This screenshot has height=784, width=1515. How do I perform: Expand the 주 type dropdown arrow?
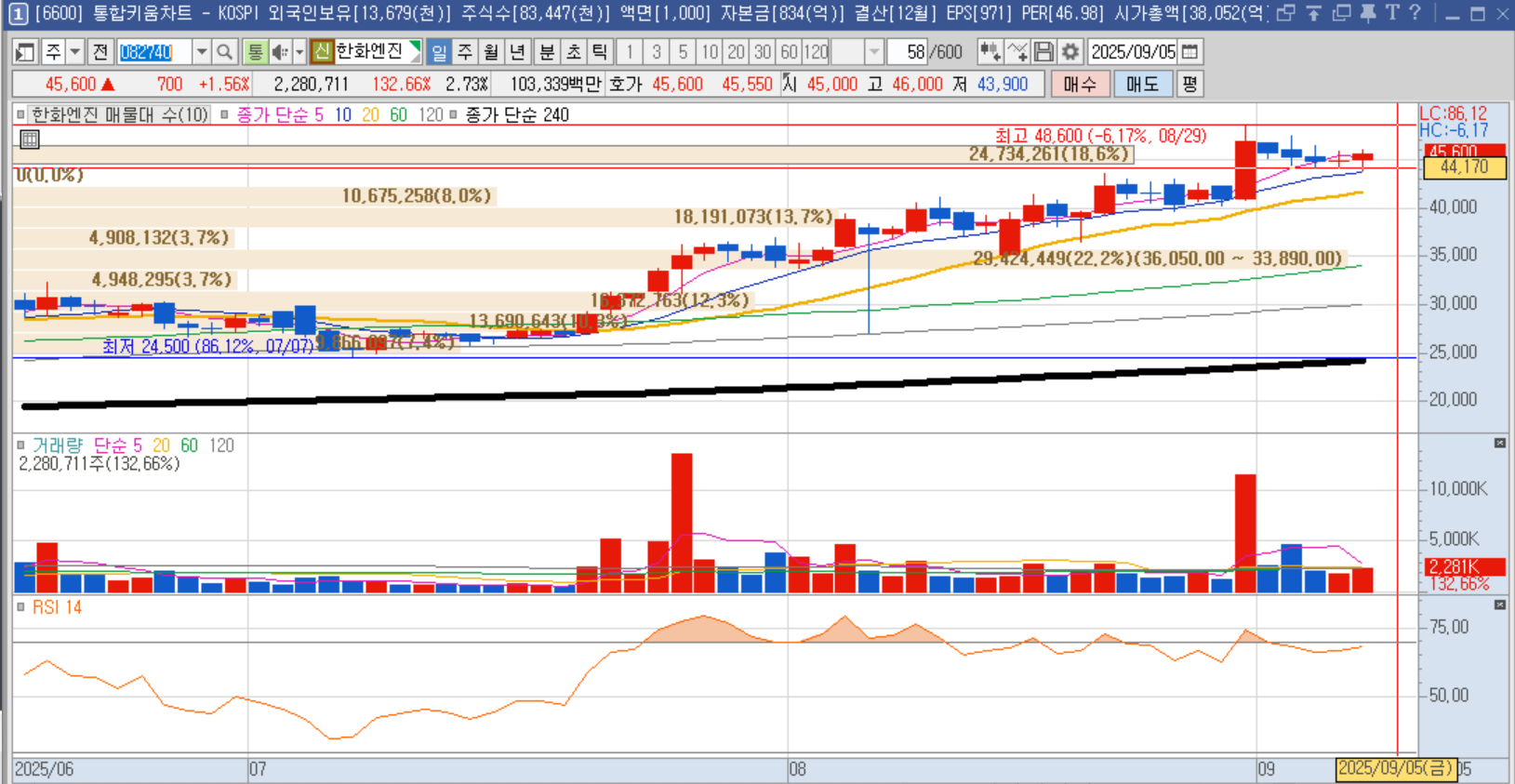(75, 52)
